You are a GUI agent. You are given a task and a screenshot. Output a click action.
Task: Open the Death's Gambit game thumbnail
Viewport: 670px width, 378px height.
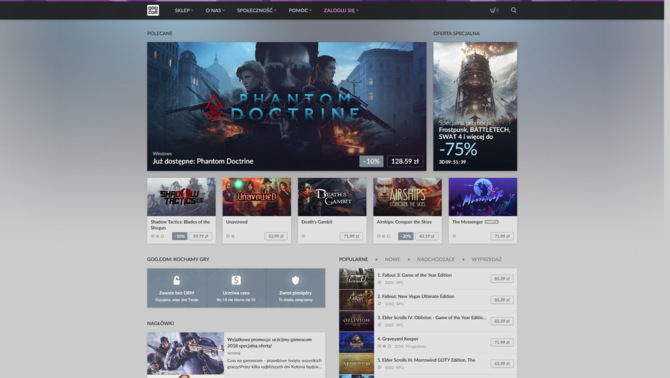click(x=332, y=197)
